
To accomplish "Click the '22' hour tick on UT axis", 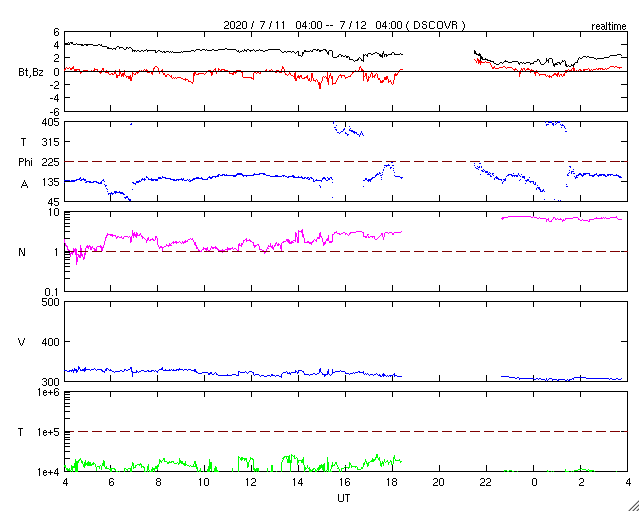I will tap(486, 482).
